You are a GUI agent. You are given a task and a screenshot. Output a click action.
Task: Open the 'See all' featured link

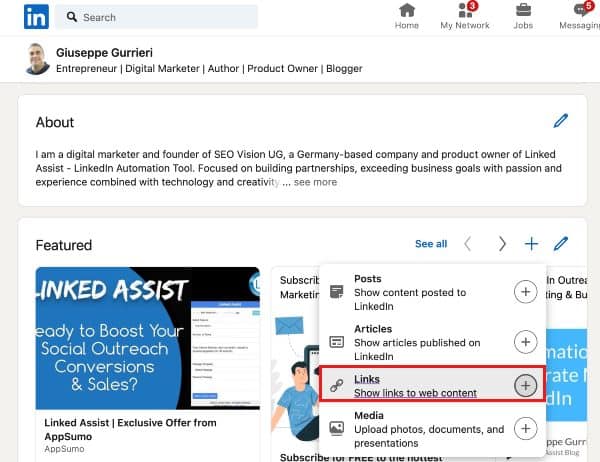tap(431, 244)
